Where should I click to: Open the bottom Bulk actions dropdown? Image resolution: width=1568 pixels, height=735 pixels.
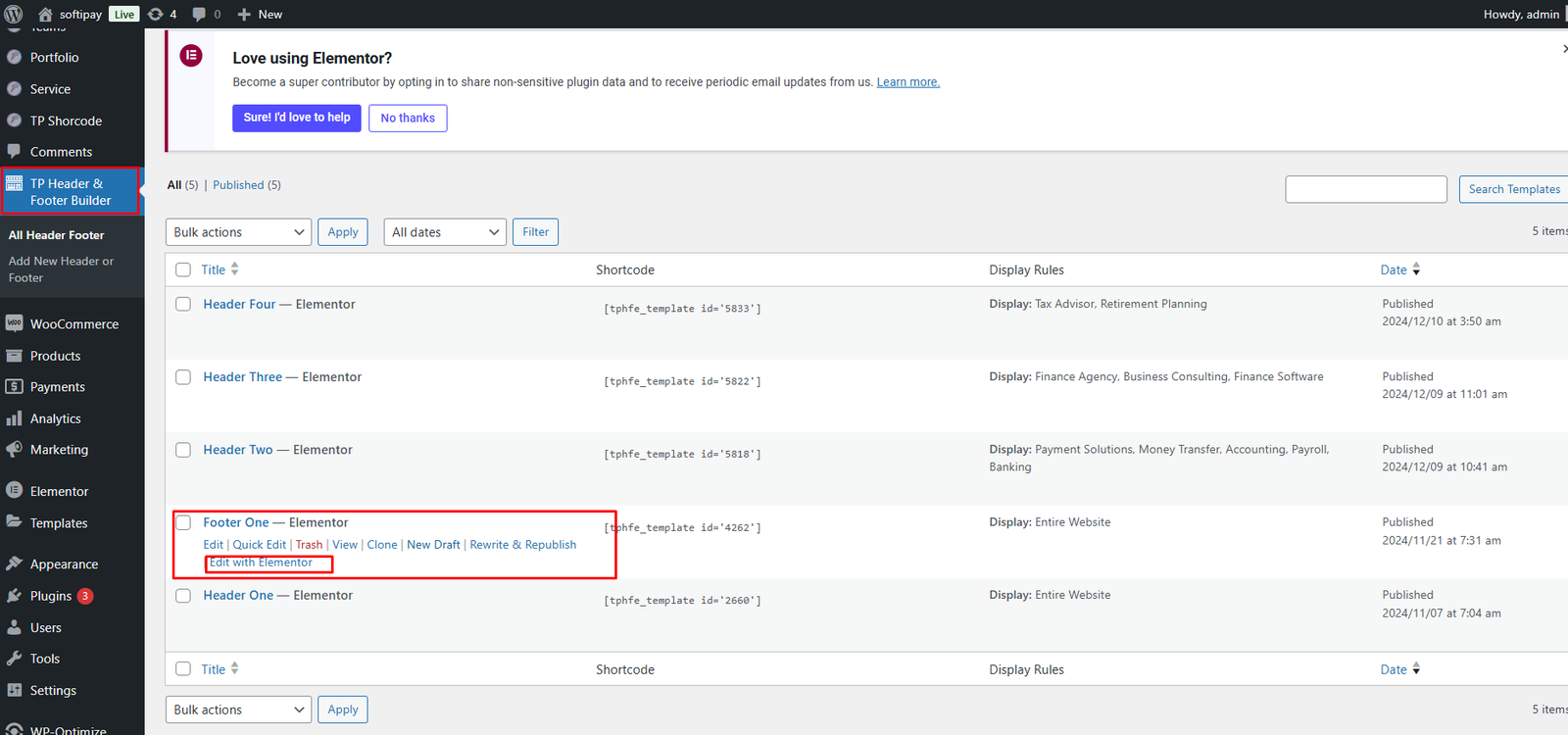click(x=238, y=710)
